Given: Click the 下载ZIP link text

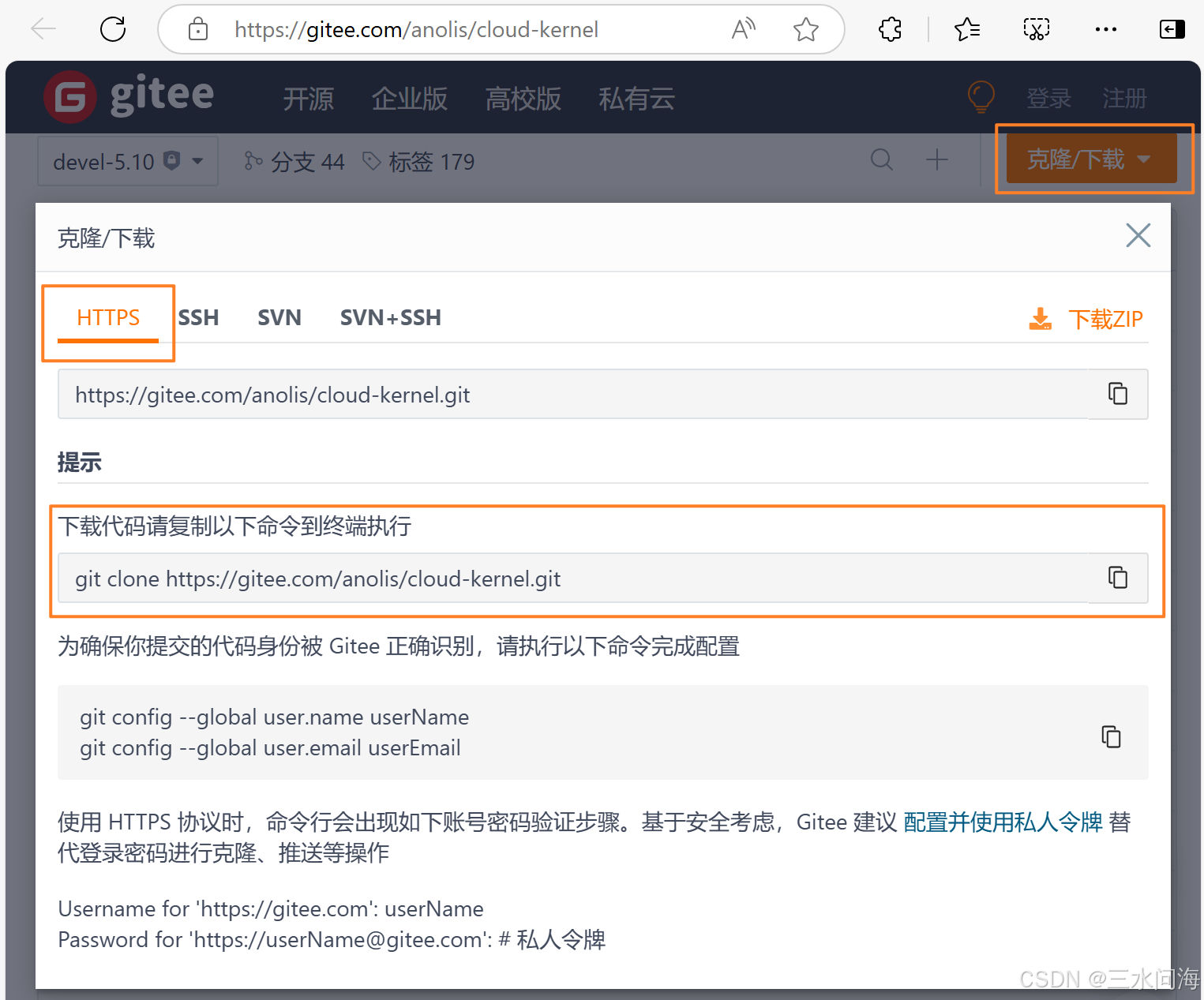Looking at the screenshot, I should tap(1105, 319).
